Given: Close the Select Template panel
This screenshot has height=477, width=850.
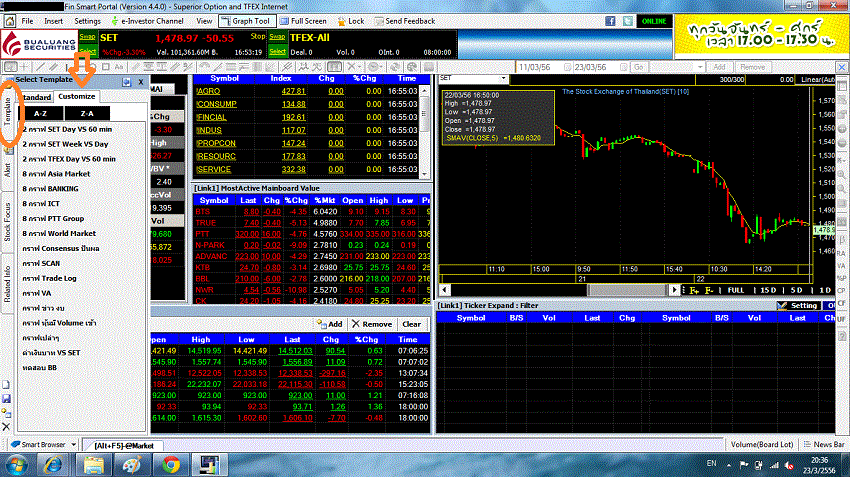Looking at the screenshot, I should (141, 82).
